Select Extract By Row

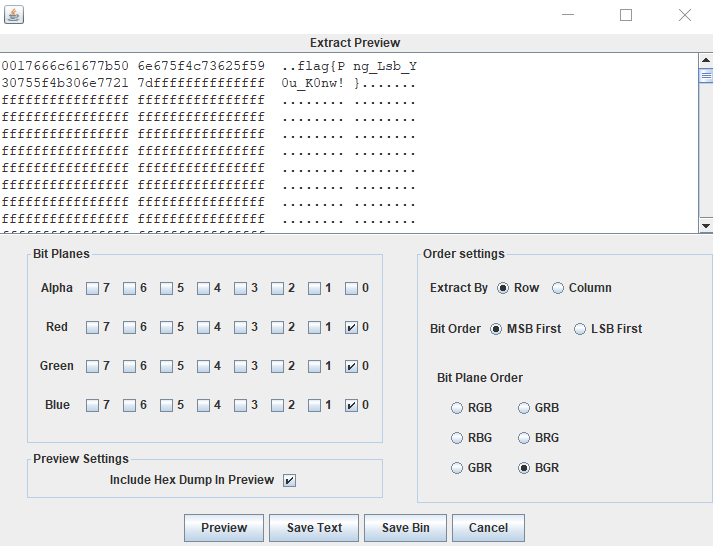click(503, 288)
